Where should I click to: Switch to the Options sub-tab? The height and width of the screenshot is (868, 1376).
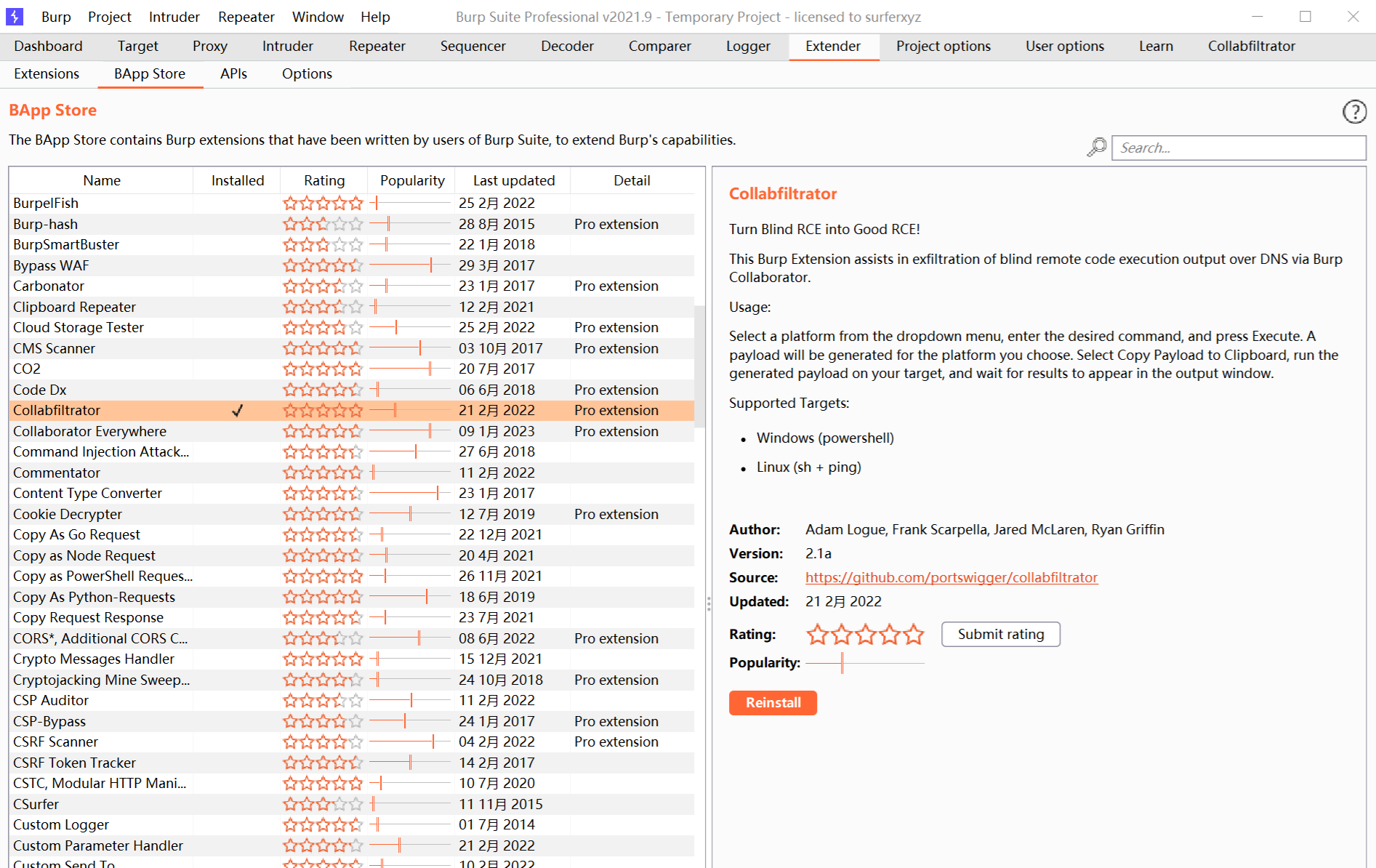pos(307,74)
